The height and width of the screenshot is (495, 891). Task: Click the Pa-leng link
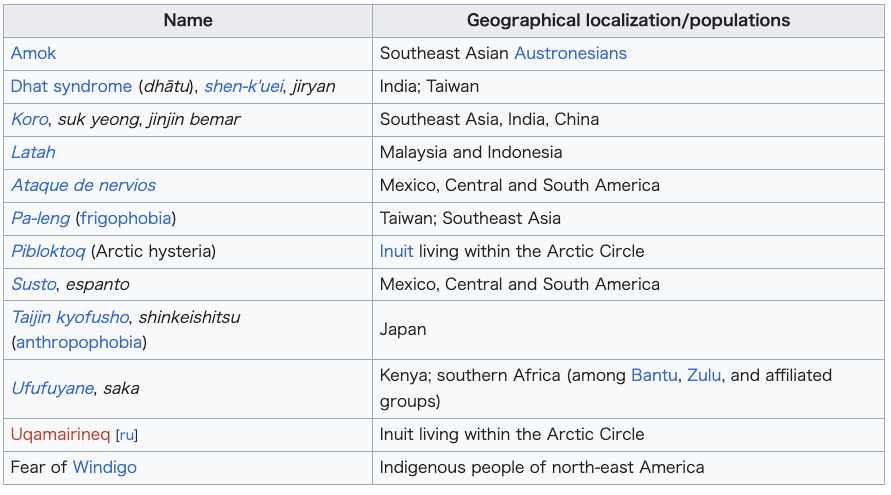click(x=40, y=218)
